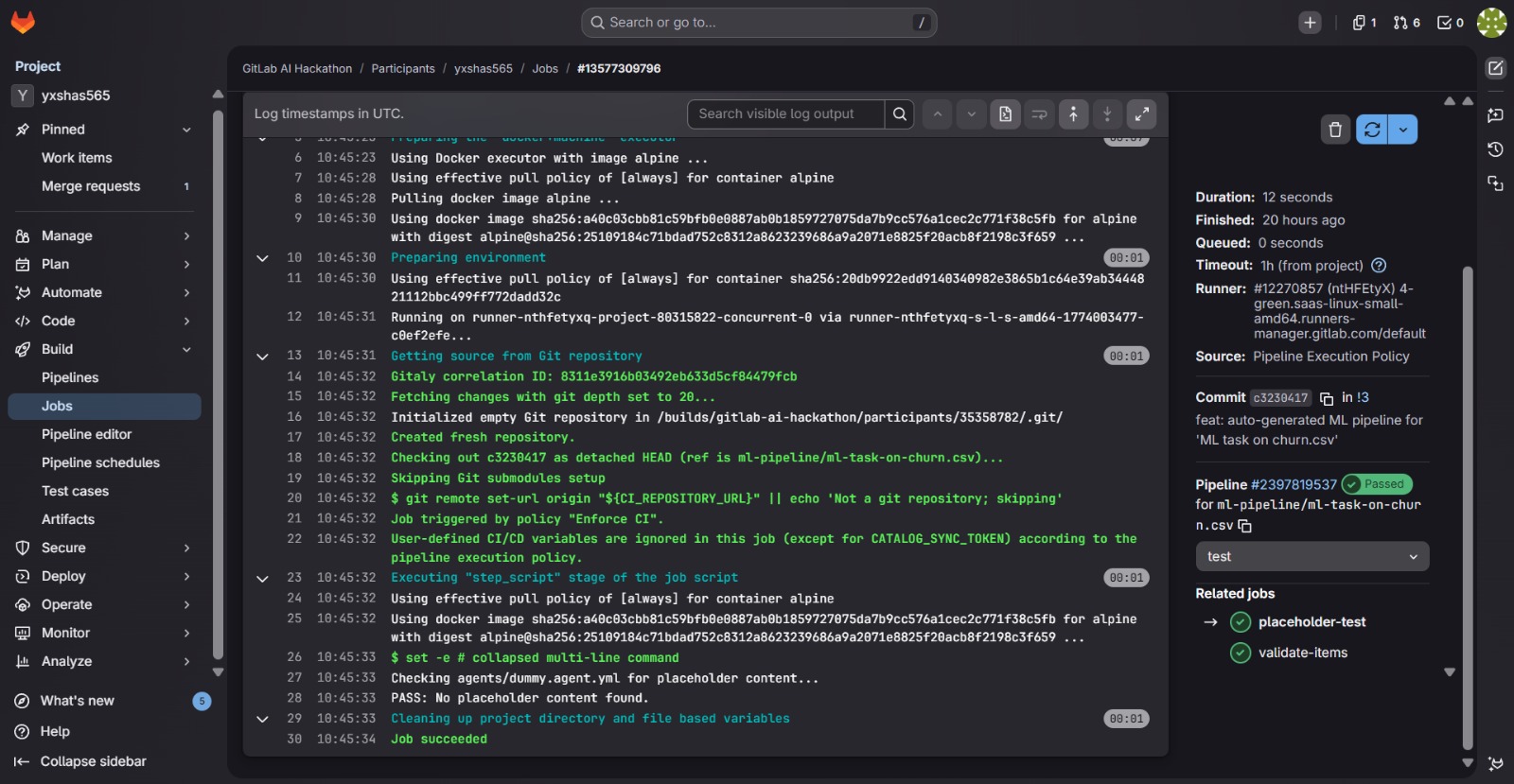Focus the 'Search or go to…' field

point(759,23)
